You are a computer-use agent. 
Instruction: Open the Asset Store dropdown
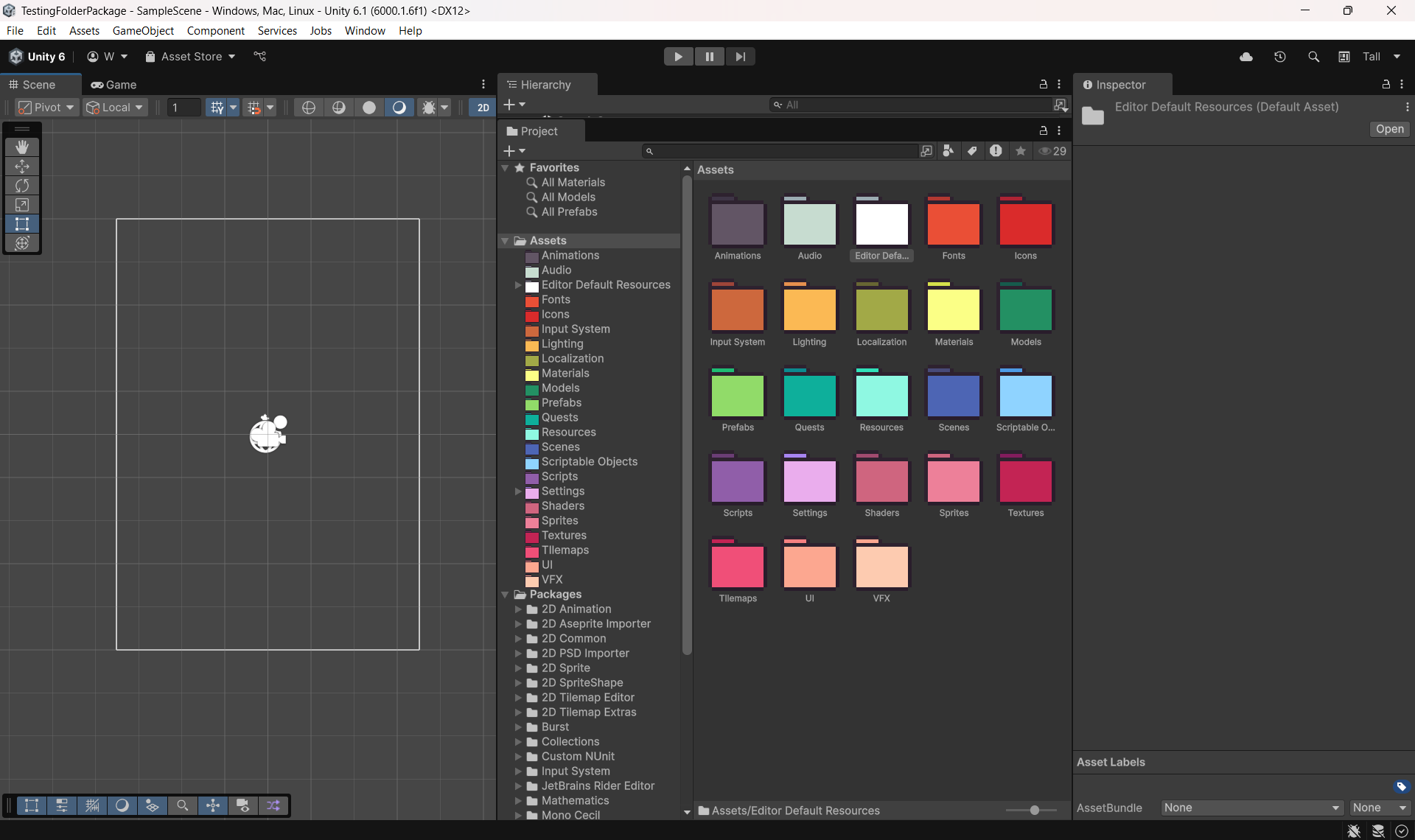coord(191,57)
